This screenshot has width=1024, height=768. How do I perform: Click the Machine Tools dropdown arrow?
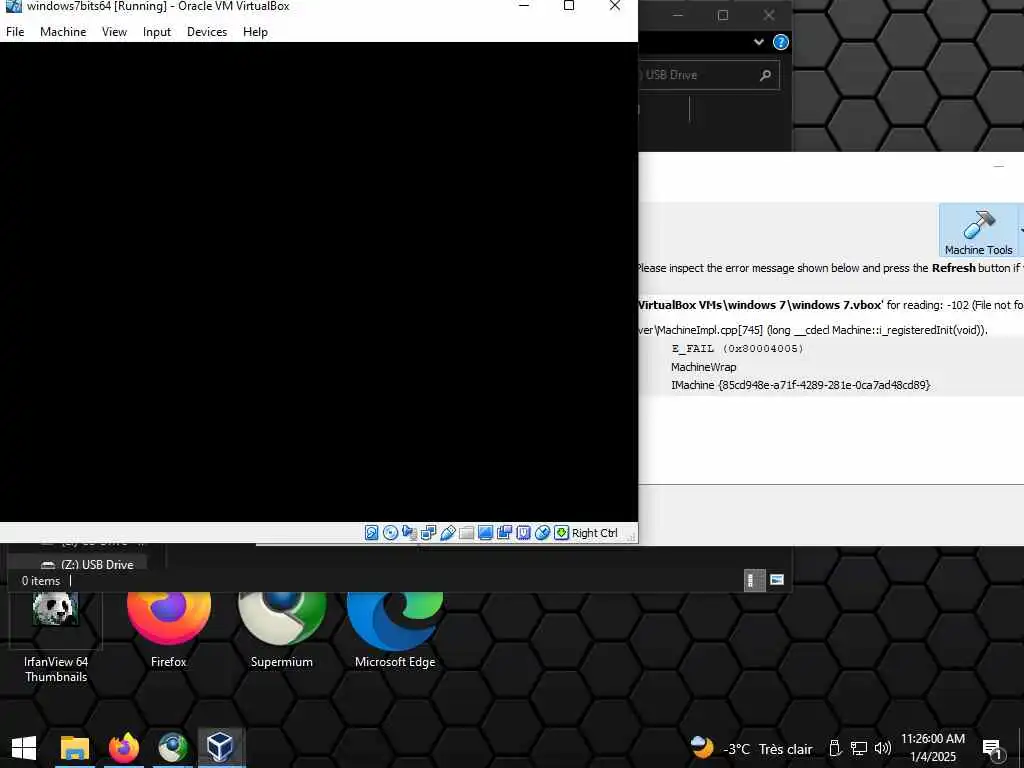1021,231
